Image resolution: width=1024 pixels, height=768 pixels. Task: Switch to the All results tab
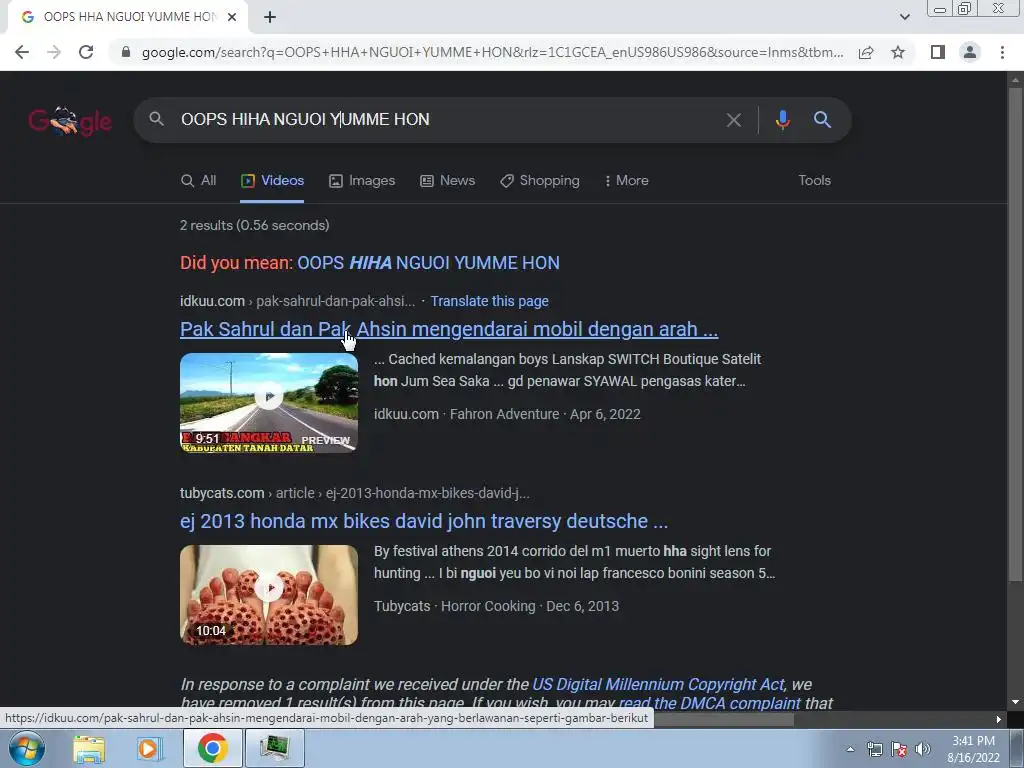pyautogui.click(x=199, y=181)
